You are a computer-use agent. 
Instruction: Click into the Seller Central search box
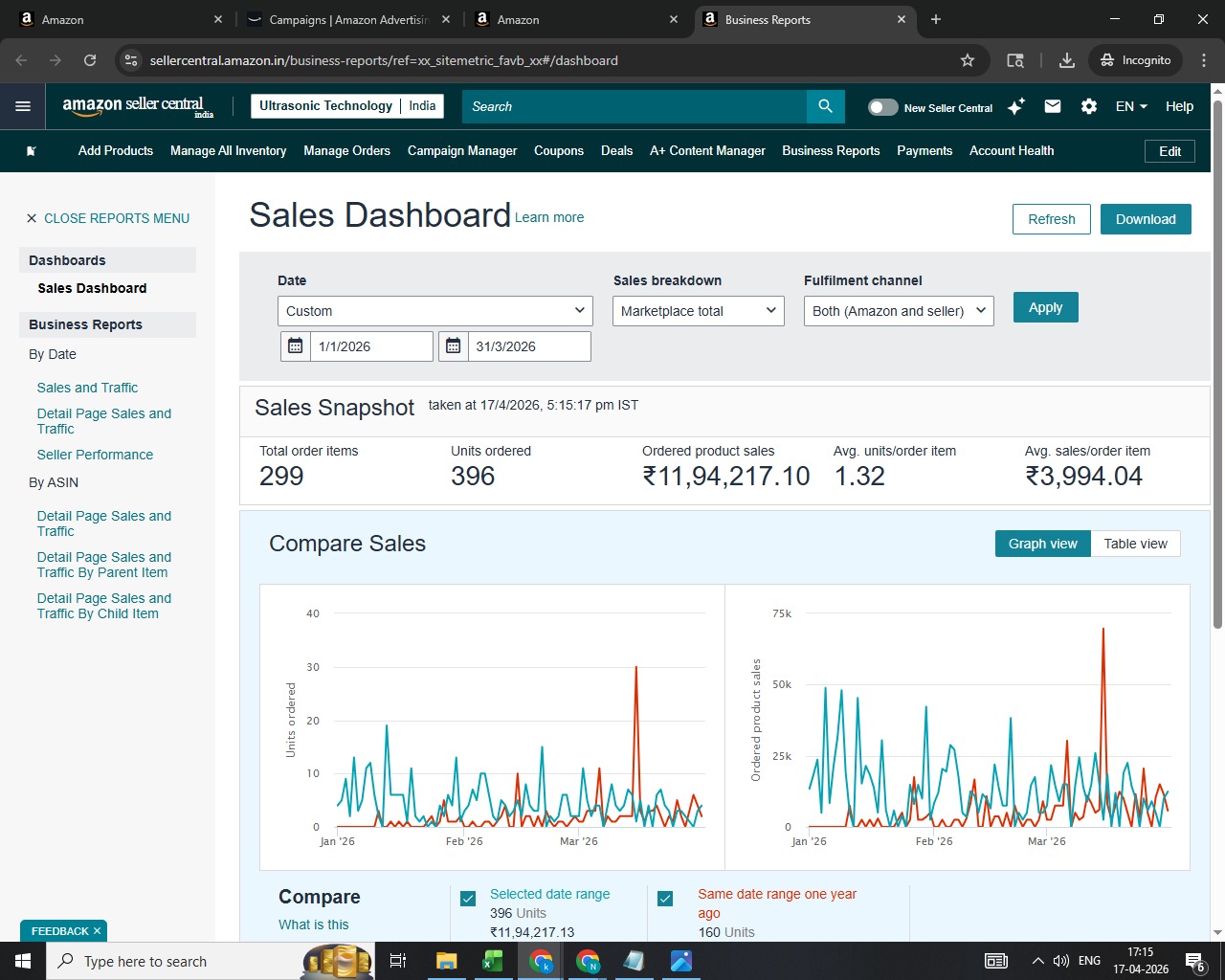click(635, 106)
